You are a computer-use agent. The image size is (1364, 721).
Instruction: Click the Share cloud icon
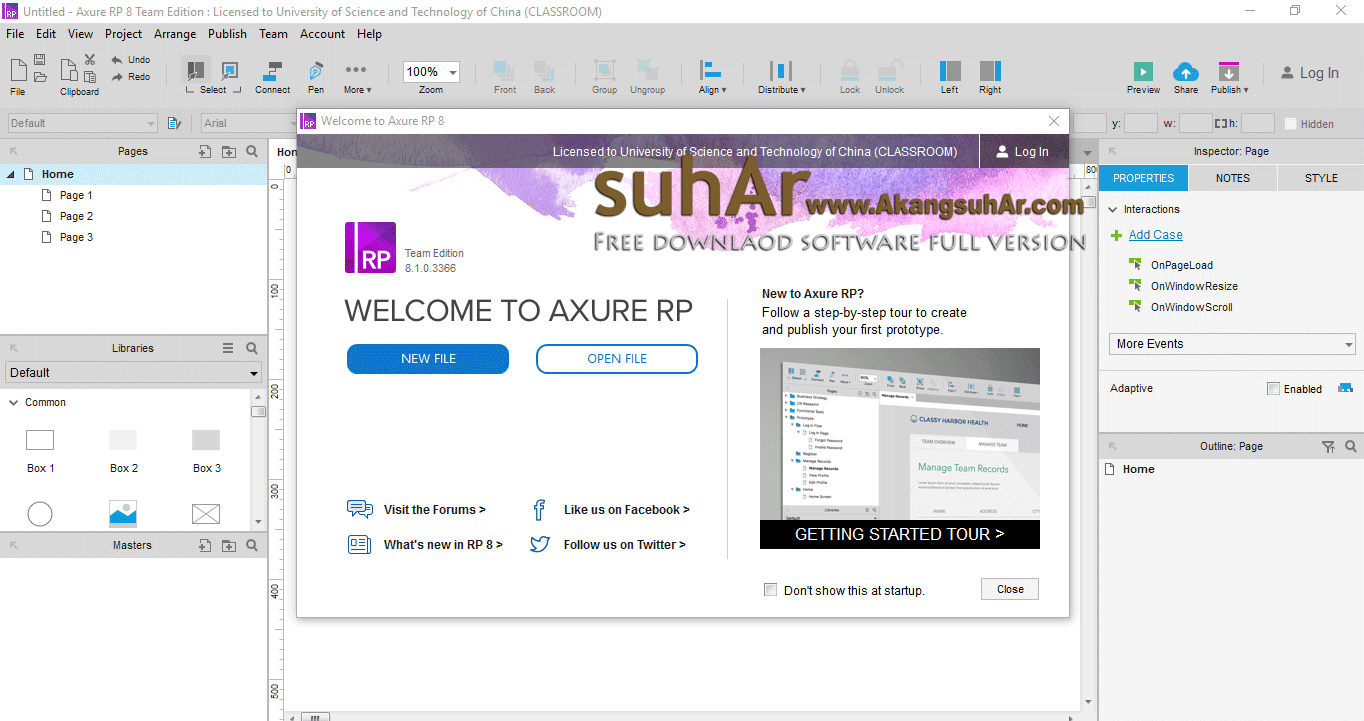point(1186,71)
